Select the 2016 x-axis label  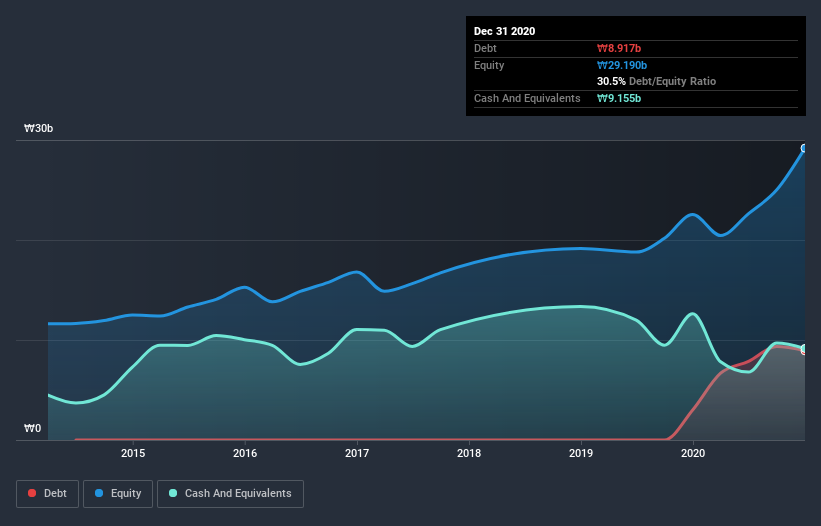point(245,453)
